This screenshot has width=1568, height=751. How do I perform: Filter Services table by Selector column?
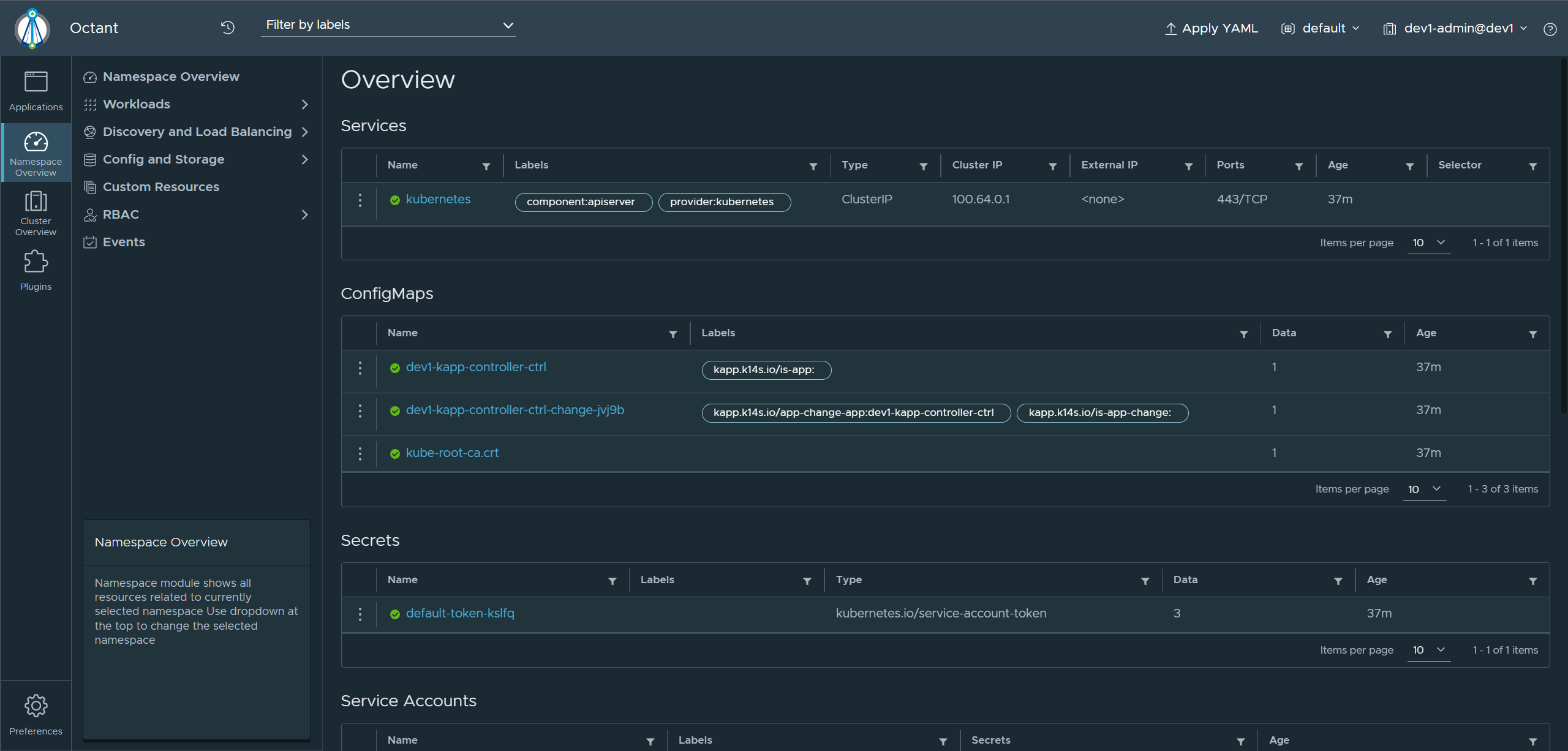tap(1533, 166)
